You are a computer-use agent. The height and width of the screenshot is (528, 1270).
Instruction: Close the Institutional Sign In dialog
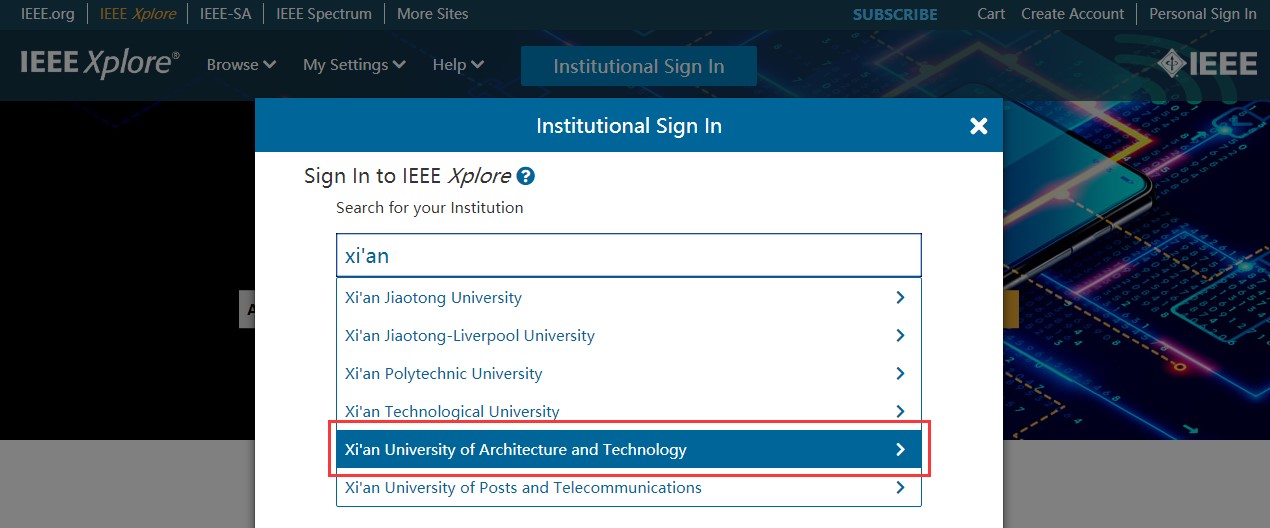(978, 126)
